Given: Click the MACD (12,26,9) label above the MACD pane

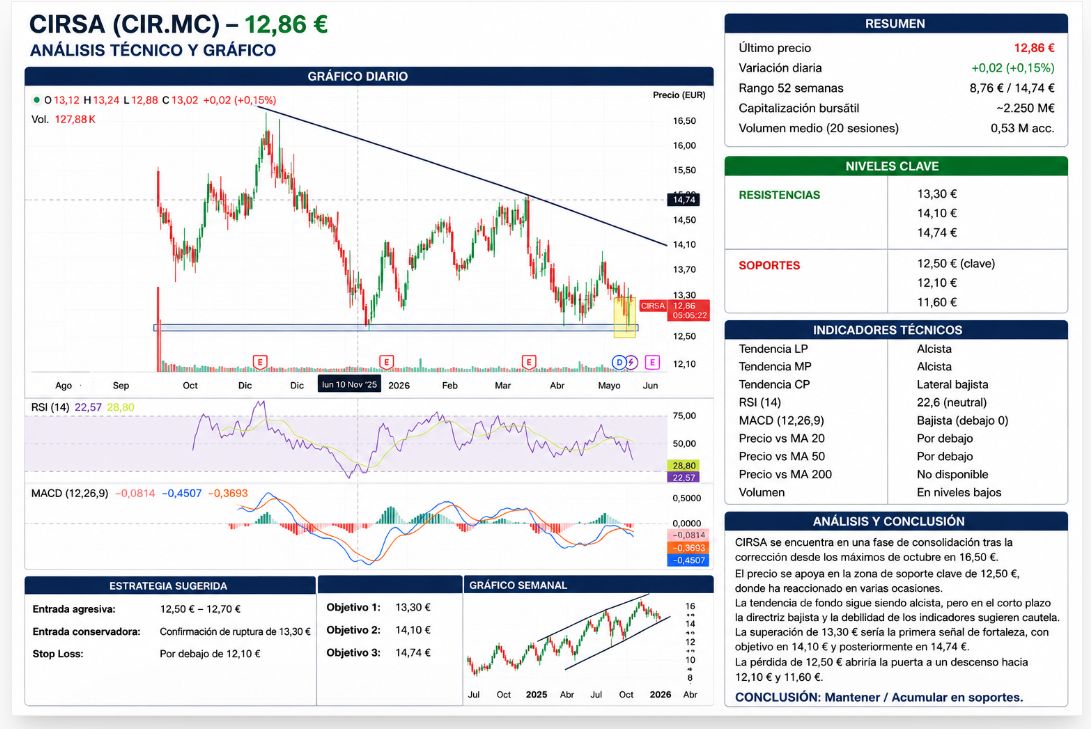Looking at the screenshot, I should click(70, 493).
